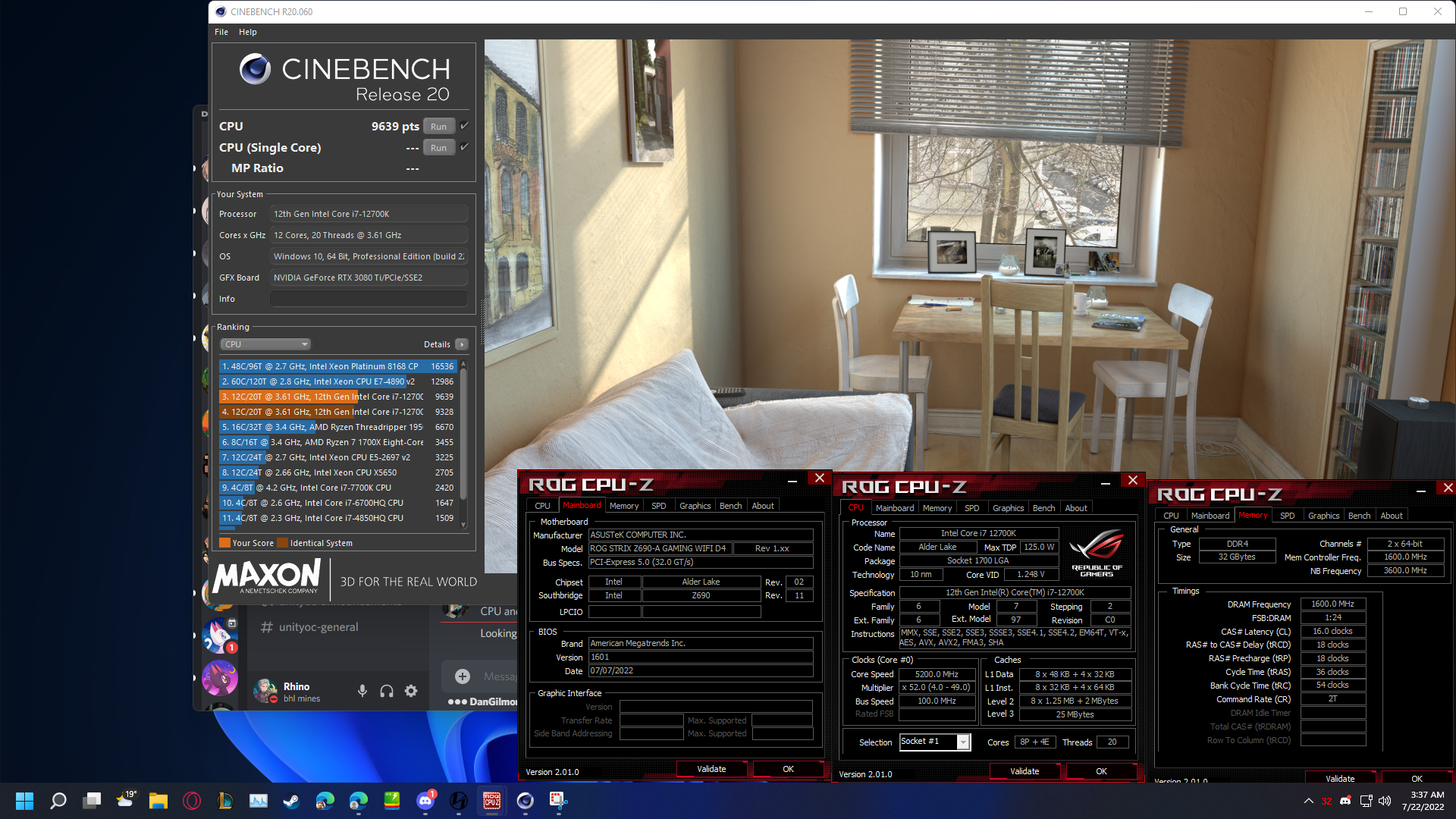This screenshot has width=1456, height=819.
Task: Open the CPU ranking type dropdown
Action: (265, 344)
